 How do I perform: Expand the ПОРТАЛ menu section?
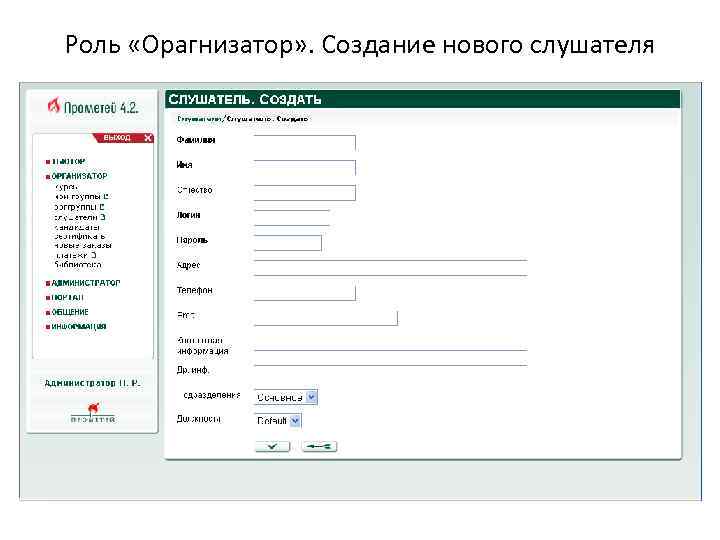tap(67, 298)
